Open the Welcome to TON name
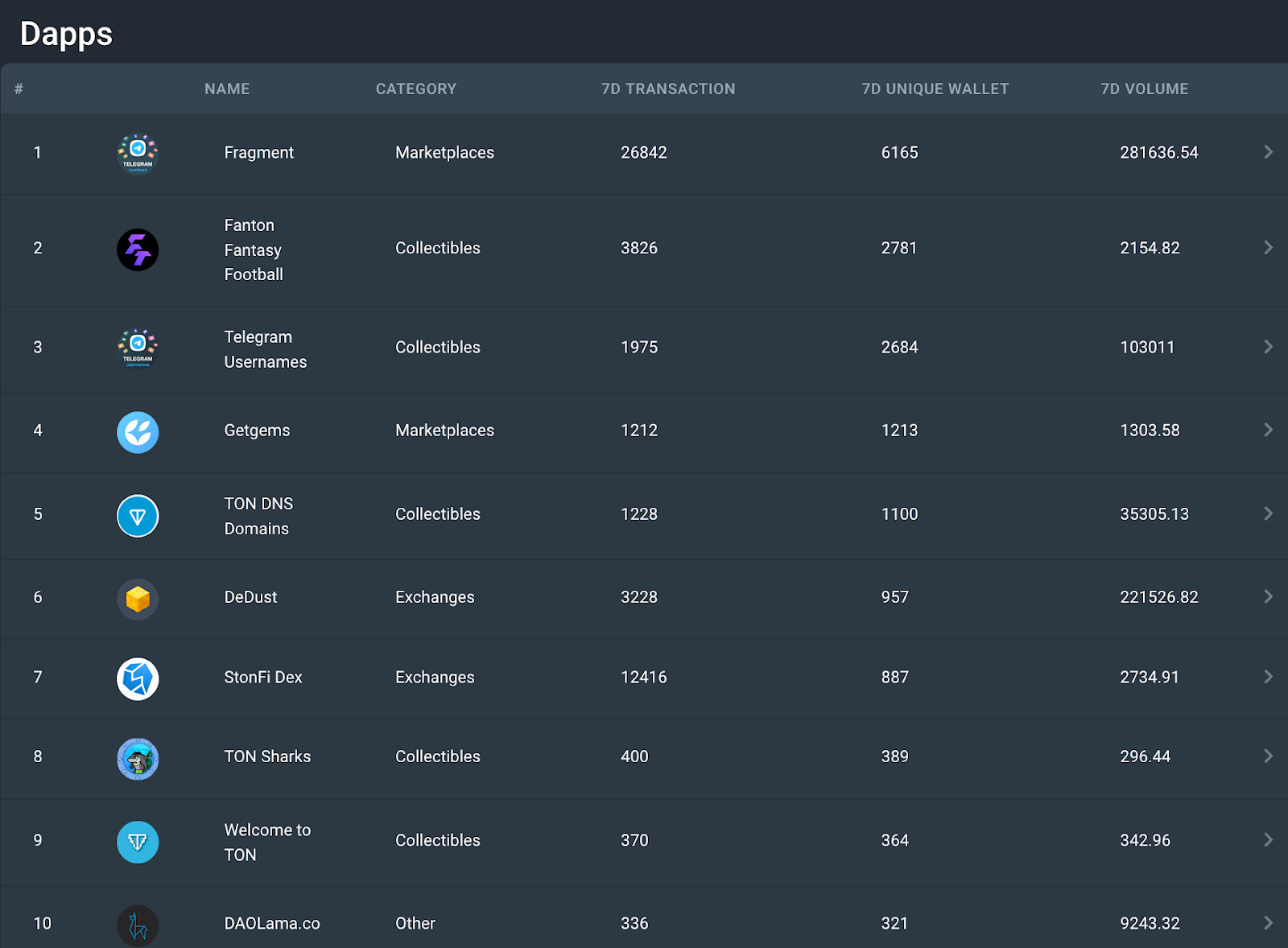 tap(267, 842)
